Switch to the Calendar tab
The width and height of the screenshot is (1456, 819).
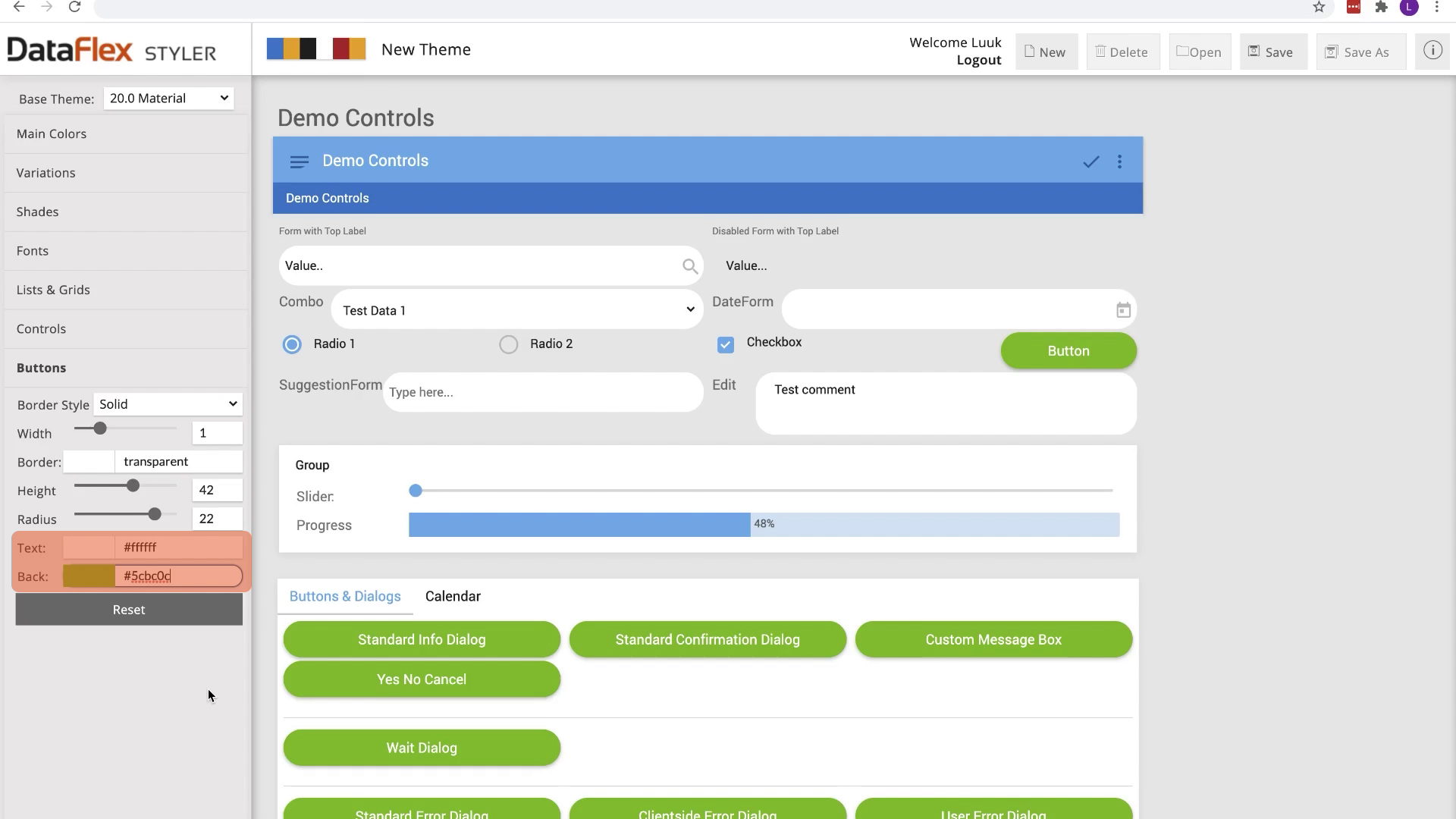[x=453, y=597]
